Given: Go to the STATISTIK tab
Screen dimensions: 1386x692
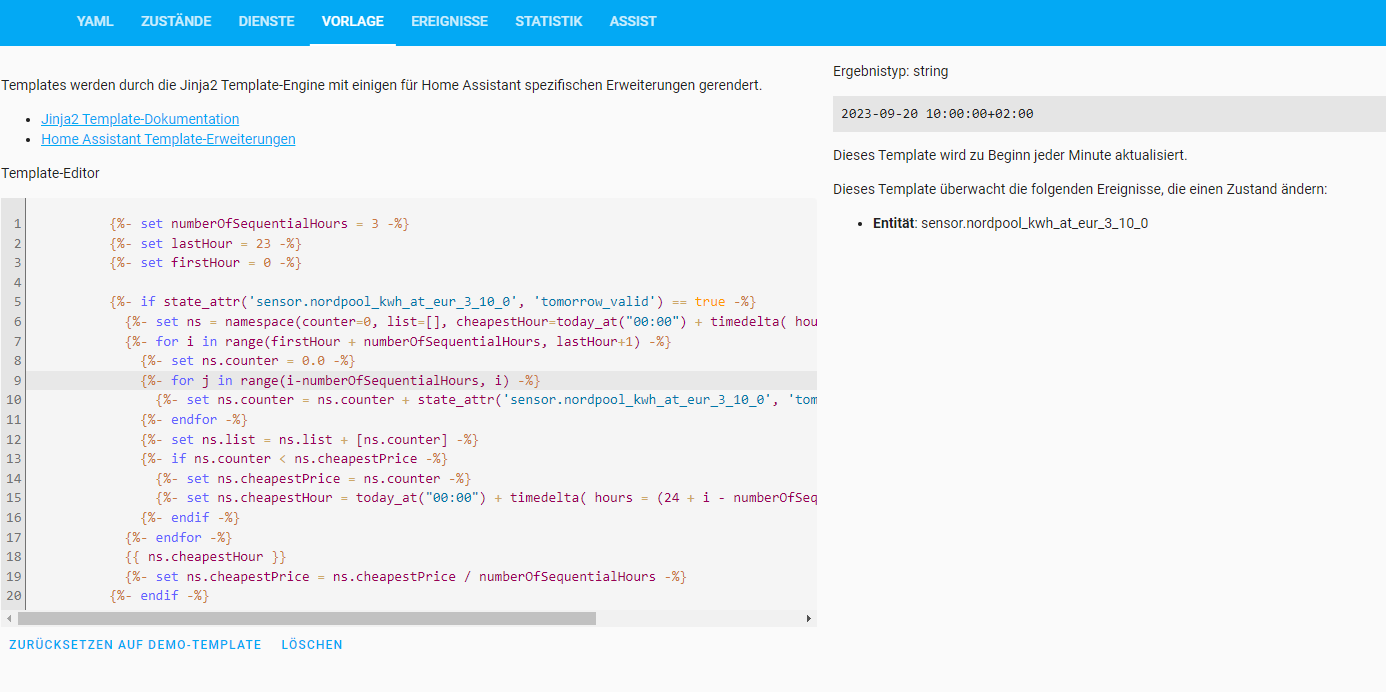Looking at the screenshot, I should coord(549,21).
